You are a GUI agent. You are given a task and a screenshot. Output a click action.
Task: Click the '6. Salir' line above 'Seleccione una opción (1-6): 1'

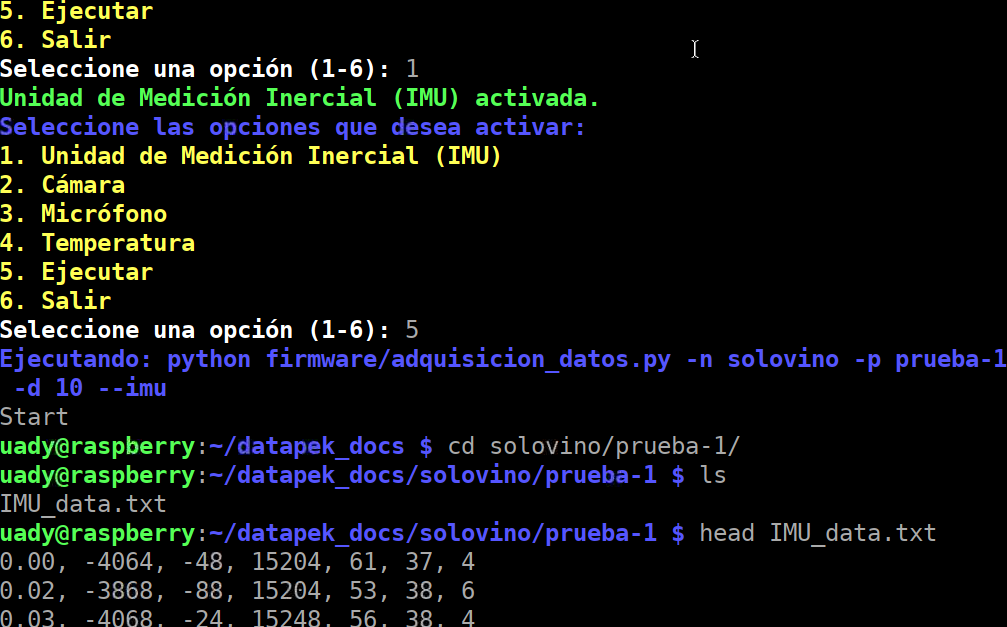tap(56, 40)
